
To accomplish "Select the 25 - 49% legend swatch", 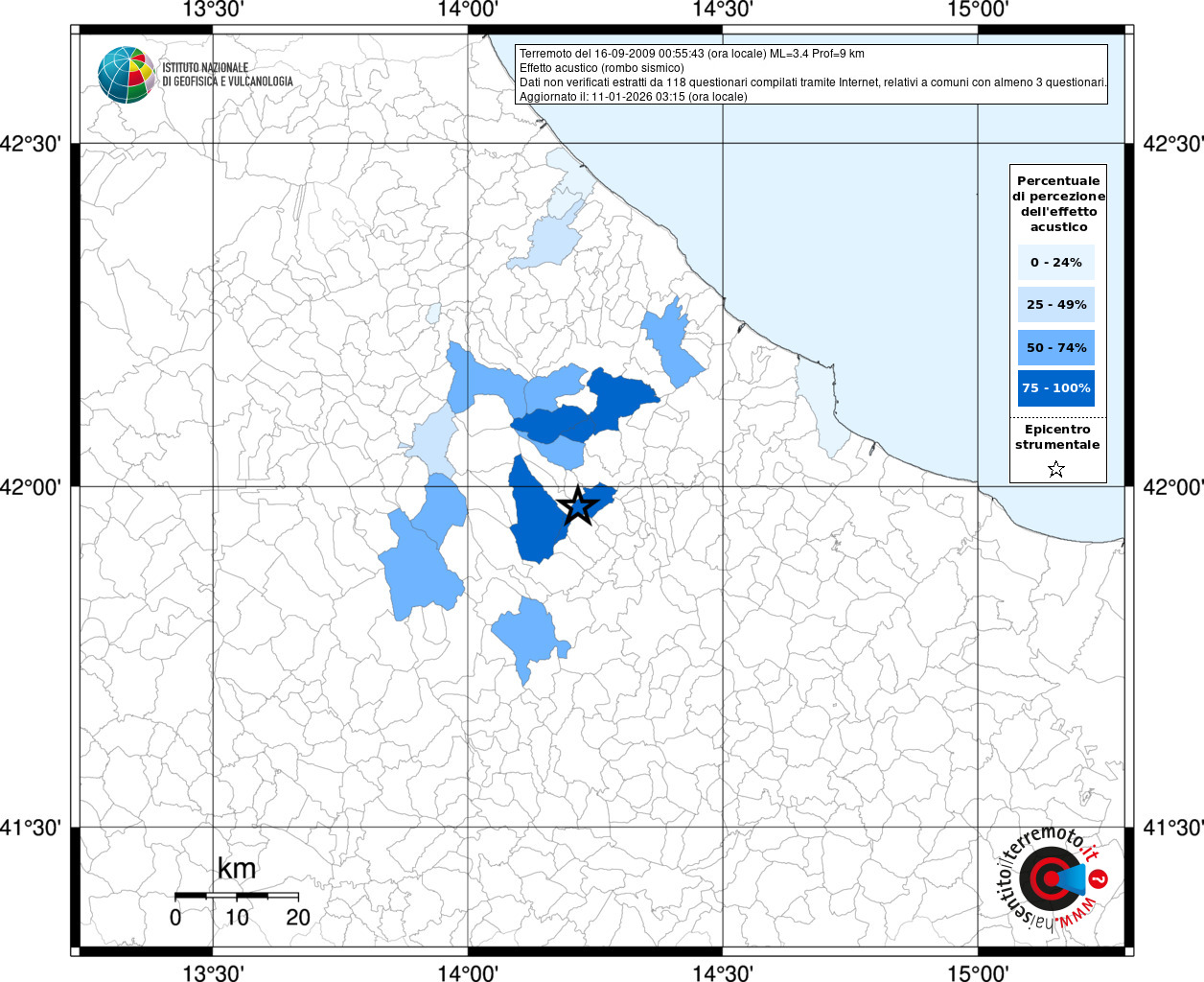I will [x=1056, y=304].
